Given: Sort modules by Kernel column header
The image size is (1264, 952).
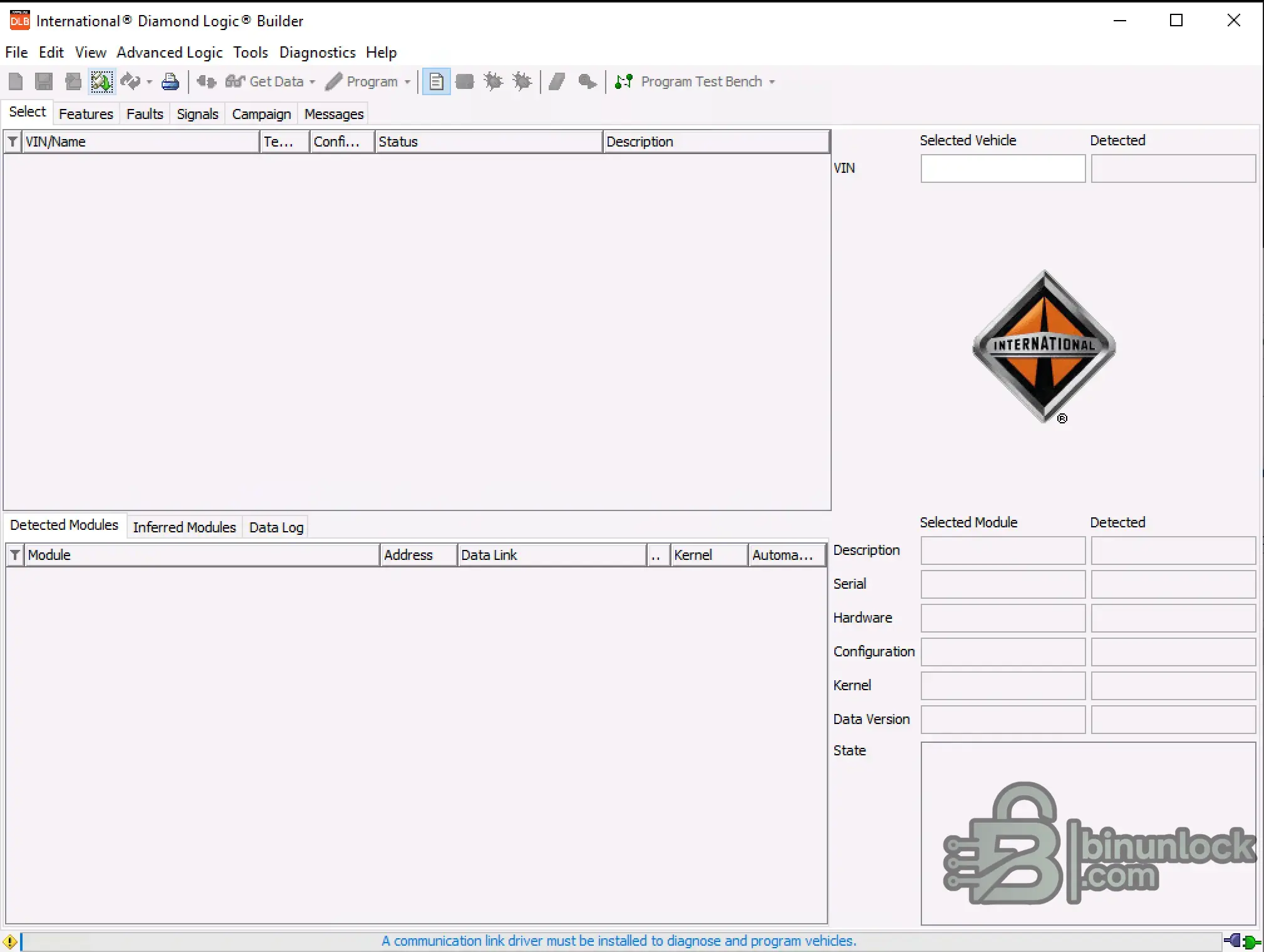Looking at the screenshot, I should coord(710,555).
